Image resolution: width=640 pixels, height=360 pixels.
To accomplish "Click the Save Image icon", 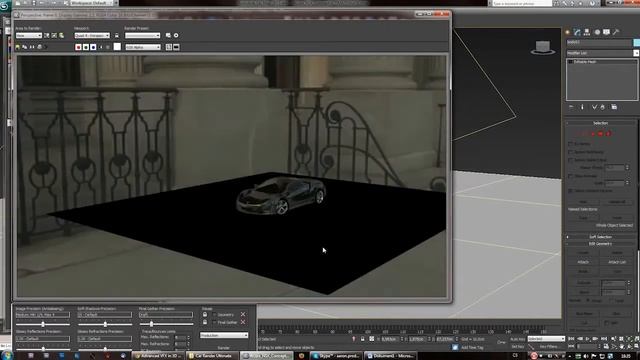I will point(18,47).
